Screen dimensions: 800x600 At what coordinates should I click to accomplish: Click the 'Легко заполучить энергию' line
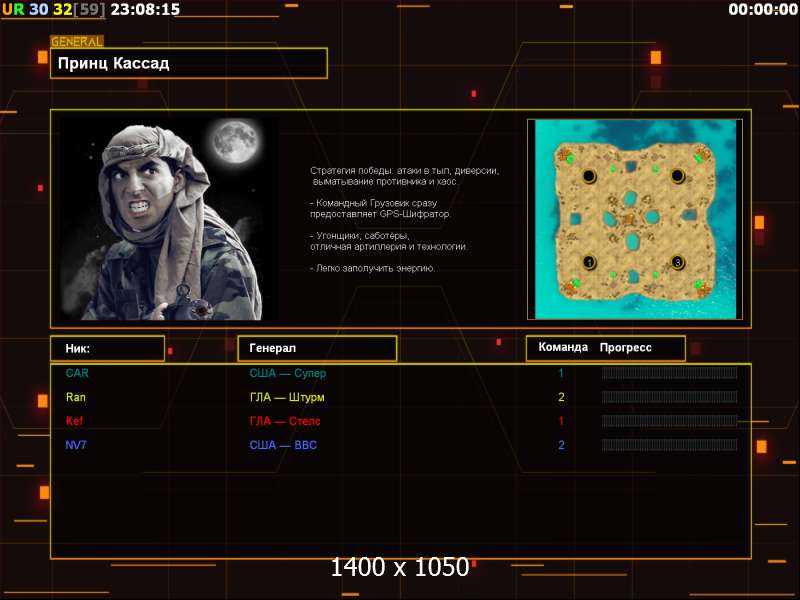372,268
